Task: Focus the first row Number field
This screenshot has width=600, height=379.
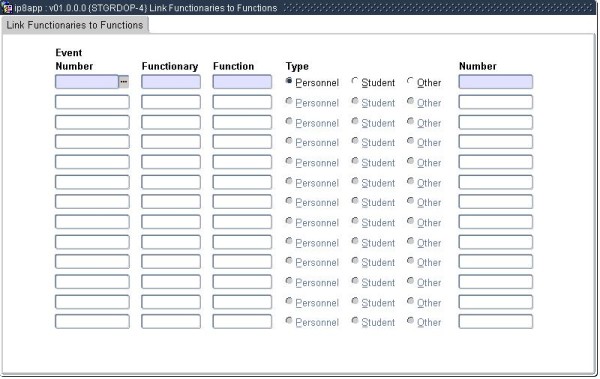Action: point(496,82)
